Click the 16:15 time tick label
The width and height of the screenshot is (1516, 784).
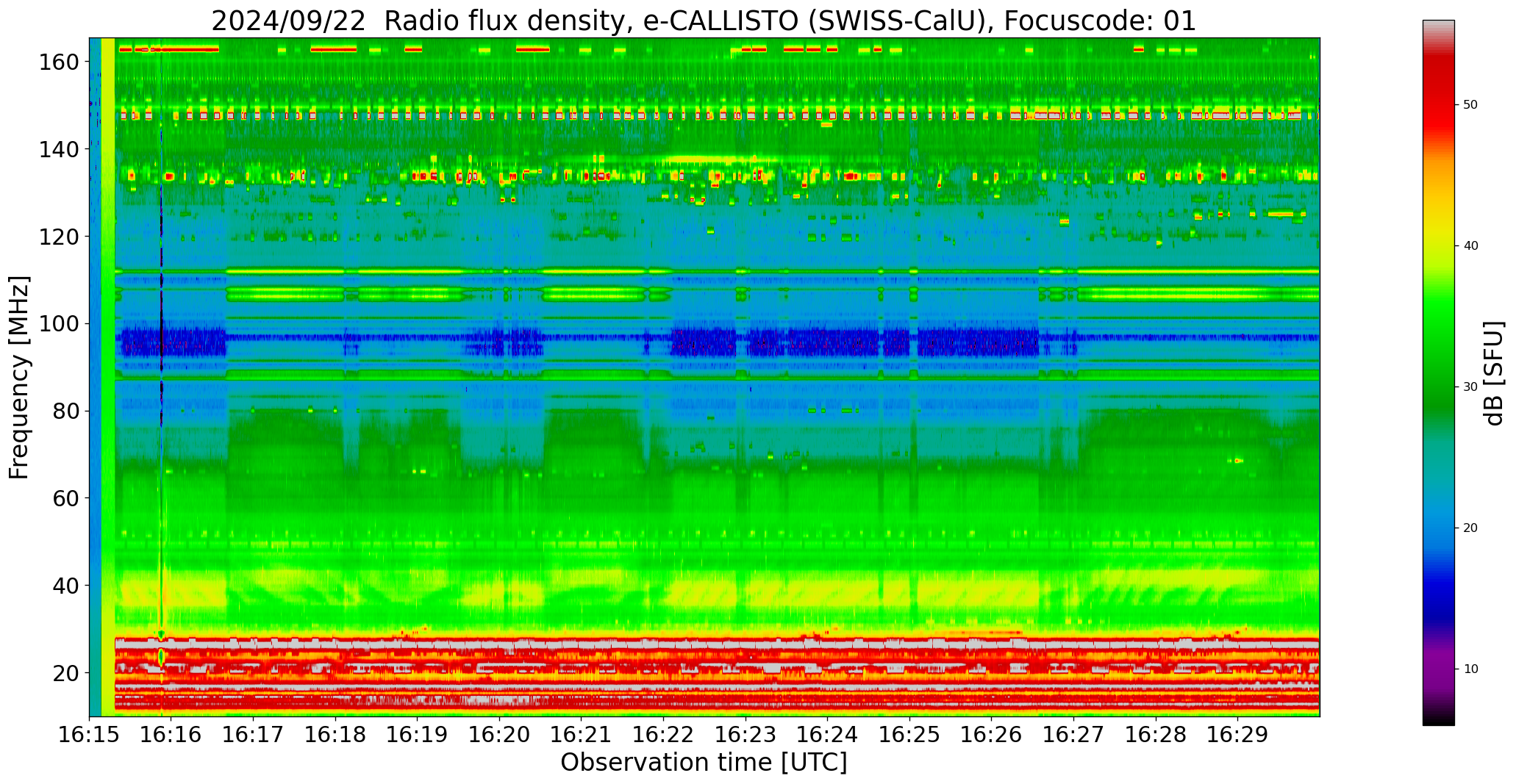coord(90,735)
